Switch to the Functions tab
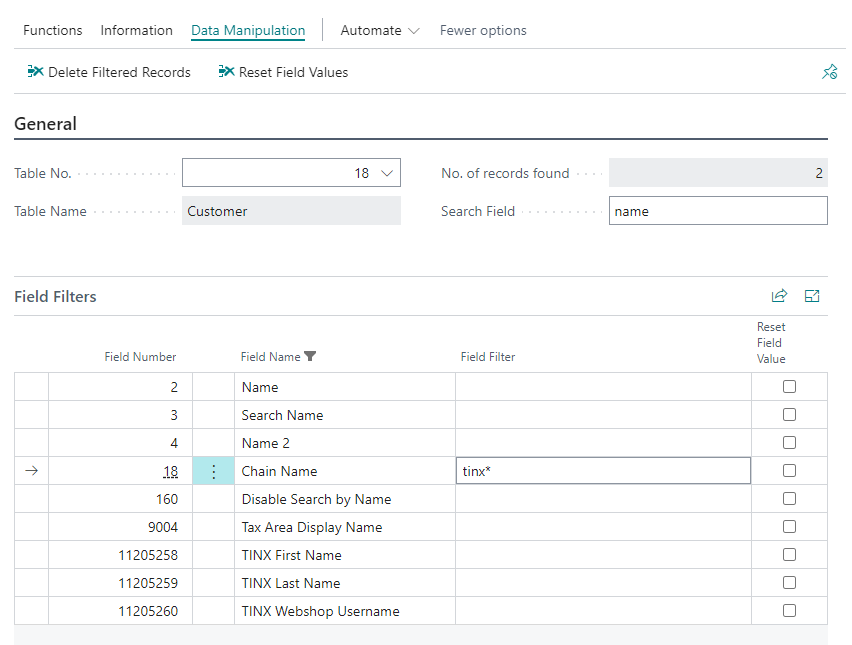The height and width of the screenshot is (645, 852). pos(53,31)
